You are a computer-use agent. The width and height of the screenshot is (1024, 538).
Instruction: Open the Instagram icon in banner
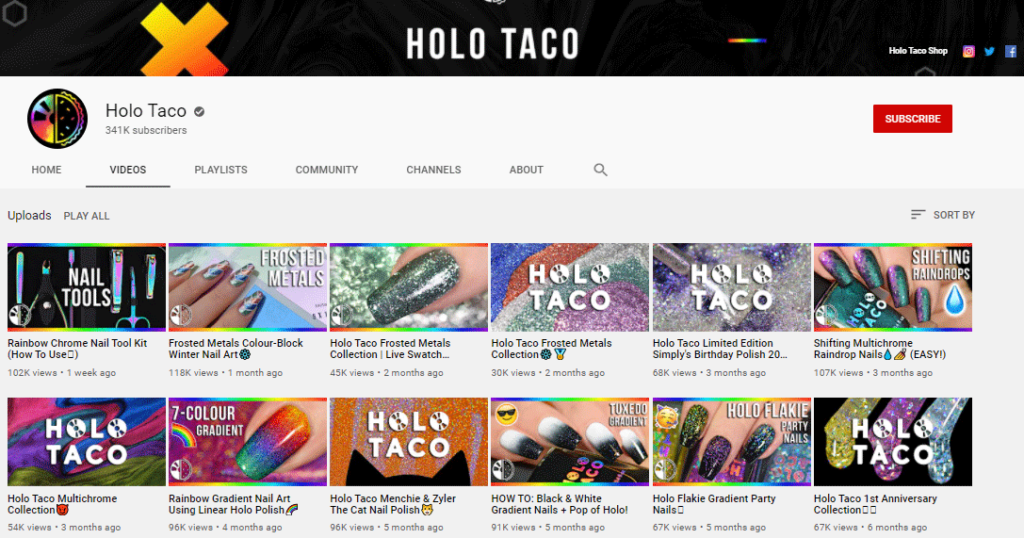(968, 51)
